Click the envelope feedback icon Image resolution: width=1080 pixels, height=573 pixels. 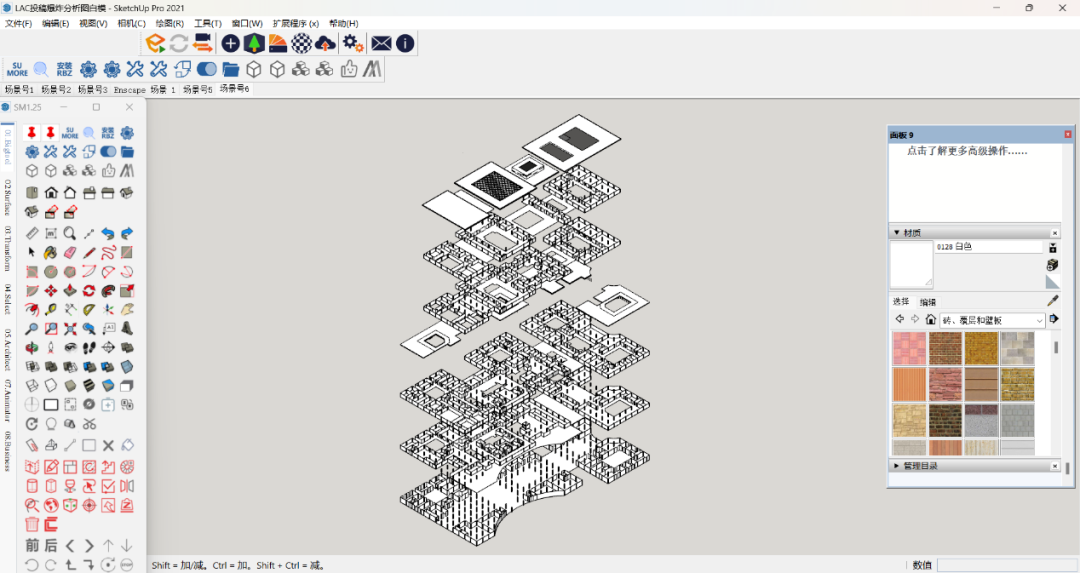pos(381,43)
